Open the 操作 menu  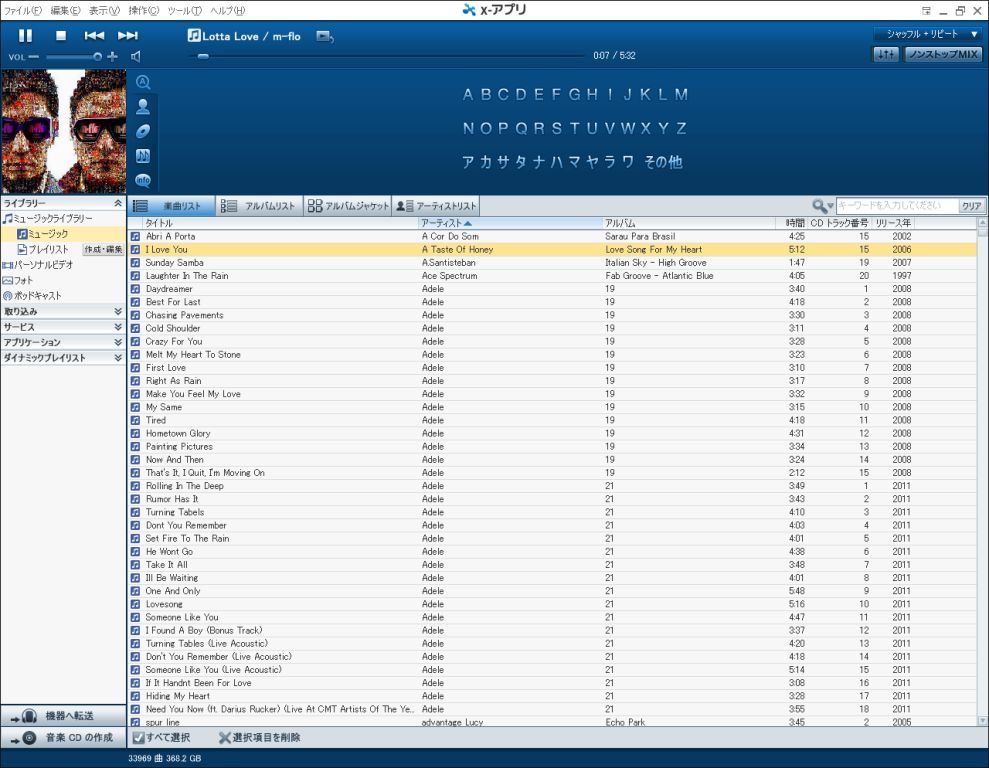(143, 11)
